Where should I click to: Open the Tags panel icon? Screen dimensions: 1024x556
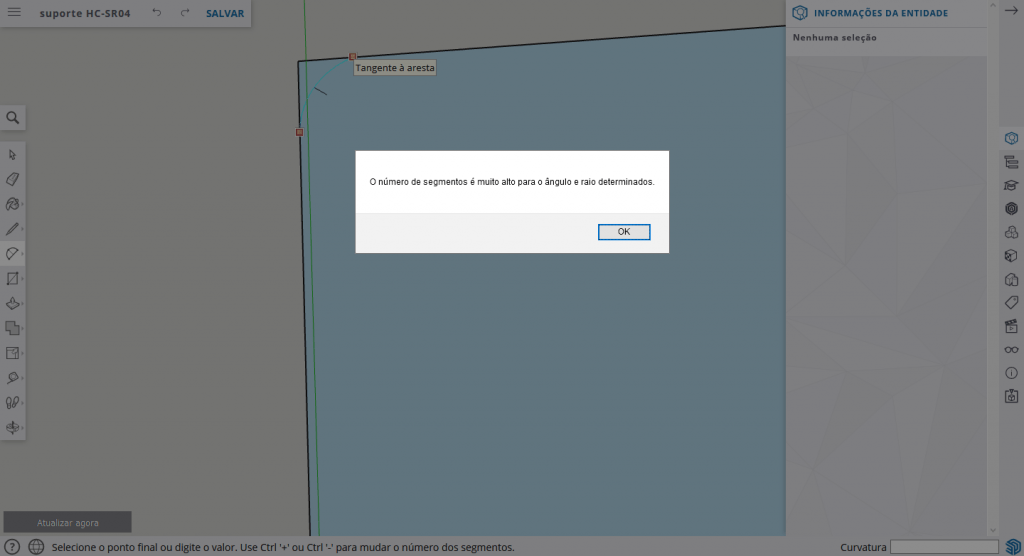(x=1011, y=303)
